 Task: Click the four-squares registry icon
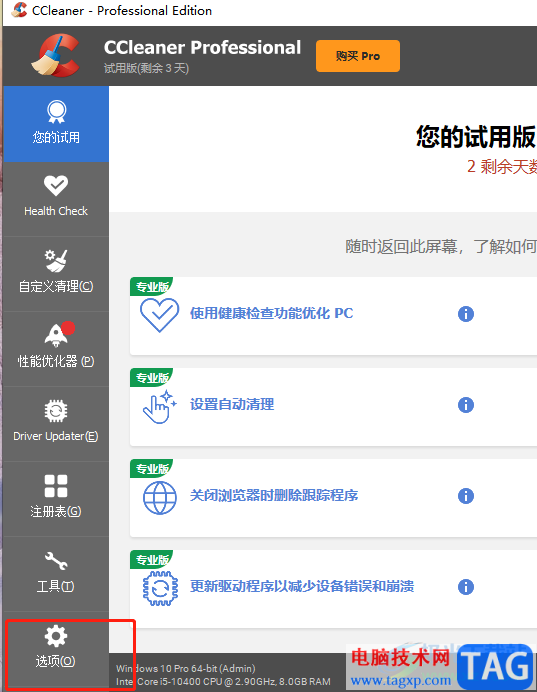(56, 486)
